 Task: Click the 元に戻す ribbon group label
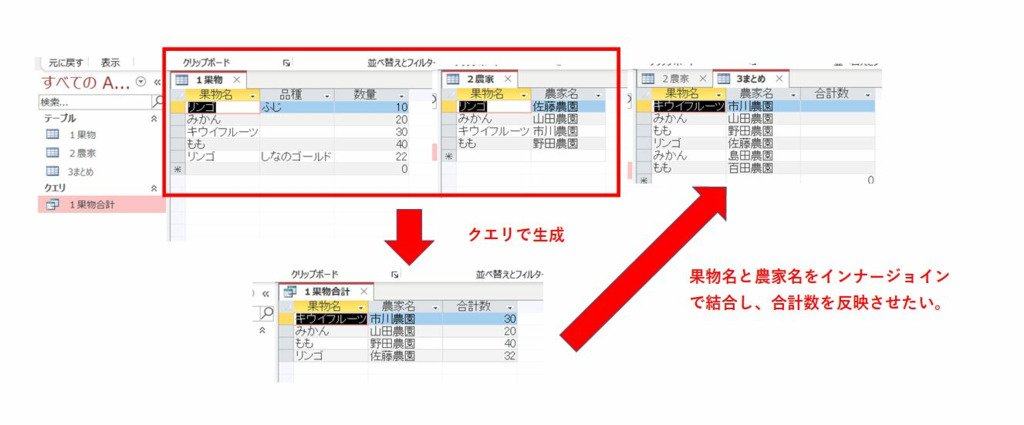[65, 63]
